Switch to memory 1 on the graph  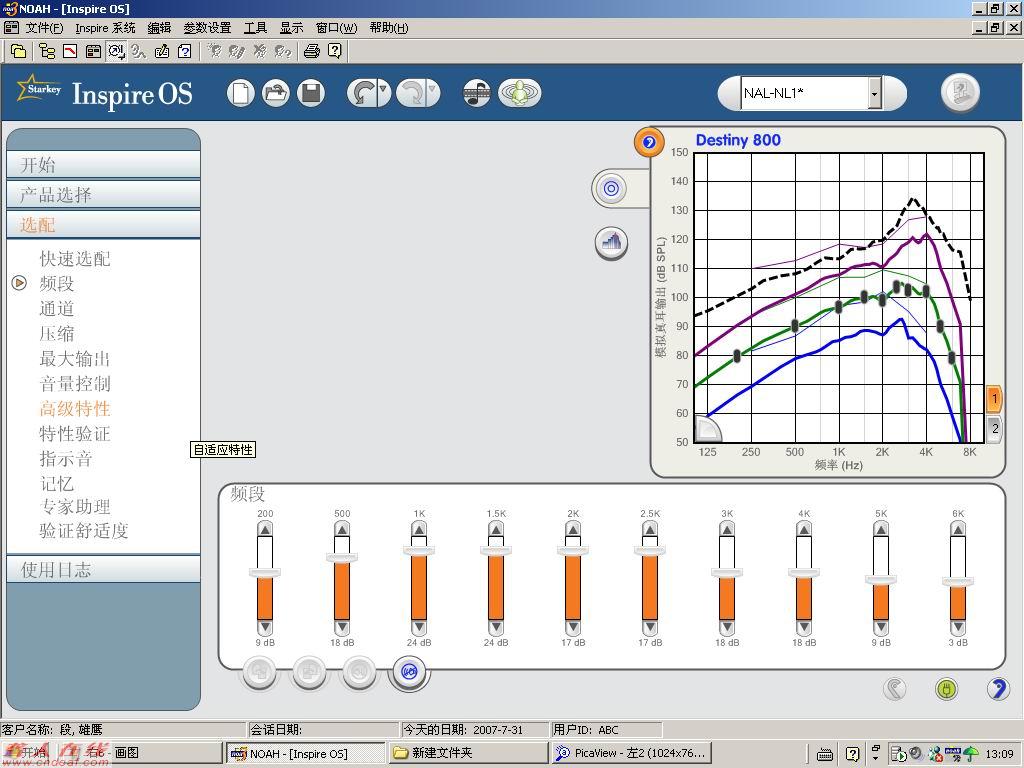tap(994, 398)
